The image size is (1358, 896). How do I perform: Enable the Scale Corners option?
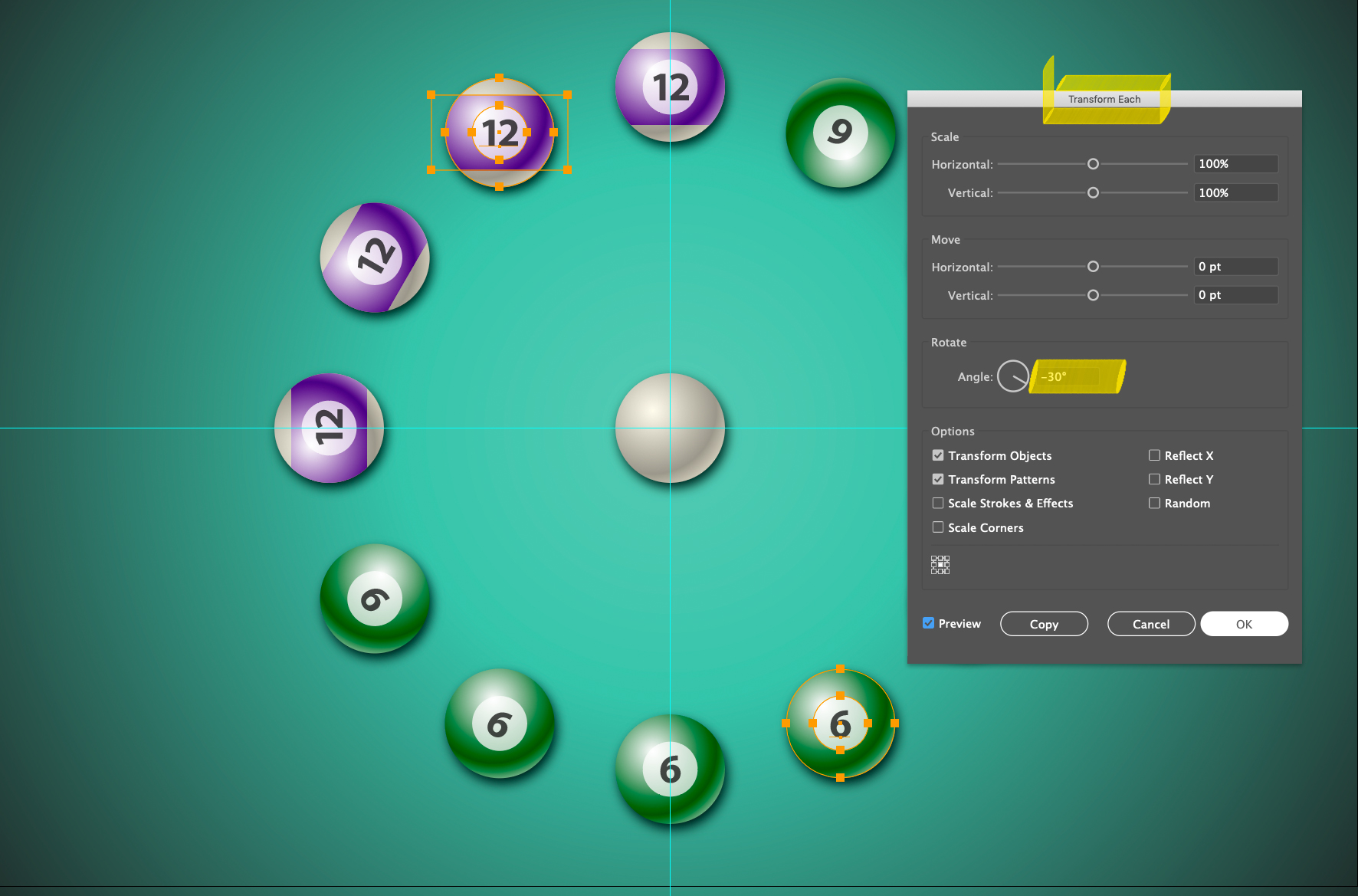938,527
